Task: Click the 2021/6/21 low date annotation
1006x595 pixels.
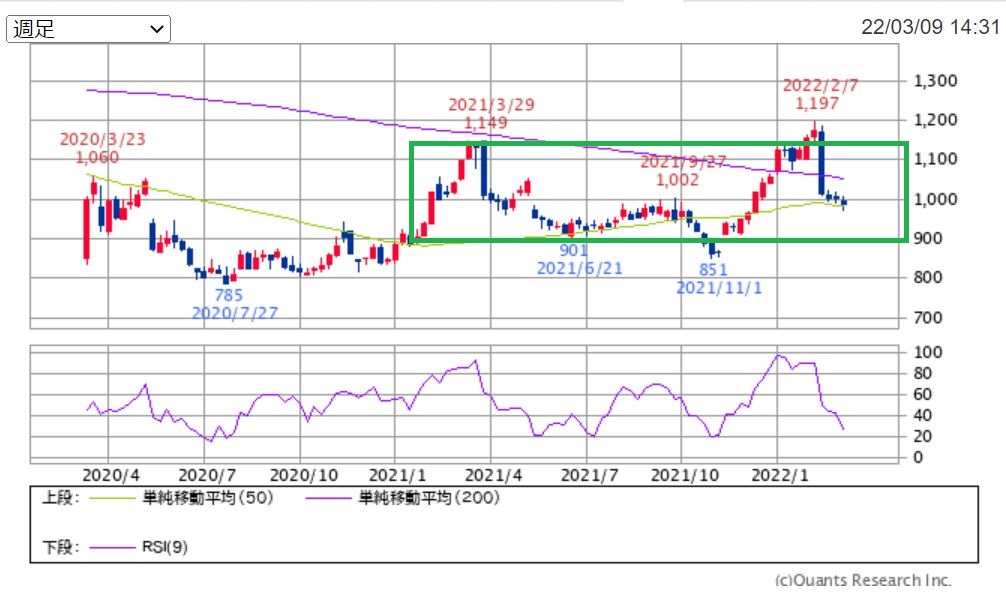Action: pyautogui.click(x=580, y=268)
